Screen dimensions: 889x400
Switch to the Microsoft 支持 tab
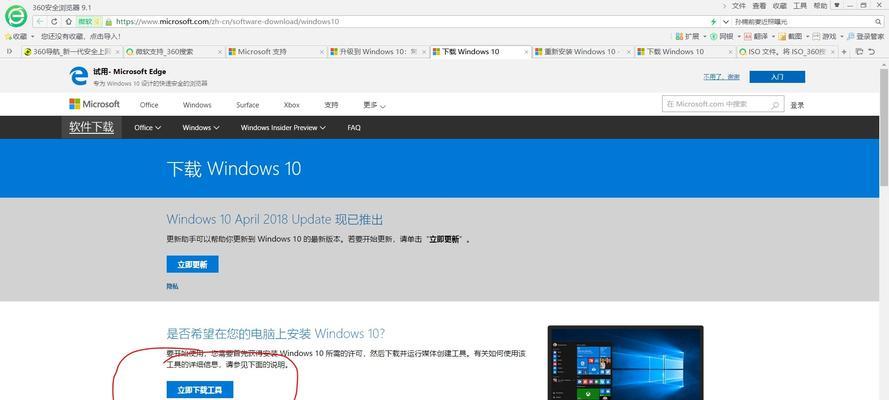click(277, 52)
